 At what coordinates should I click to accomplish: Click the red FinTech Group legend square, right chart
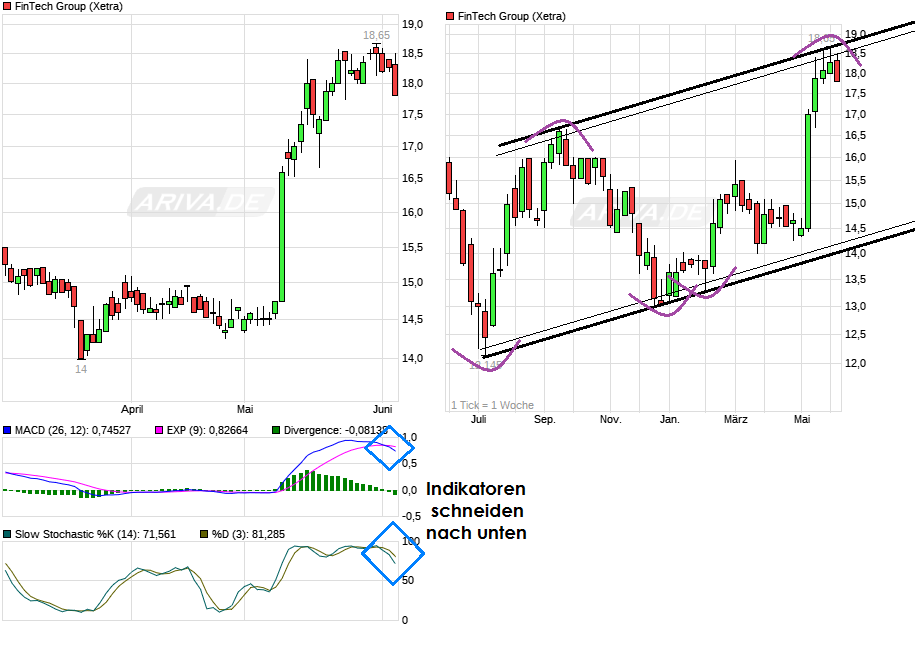(x=450, y=16)
